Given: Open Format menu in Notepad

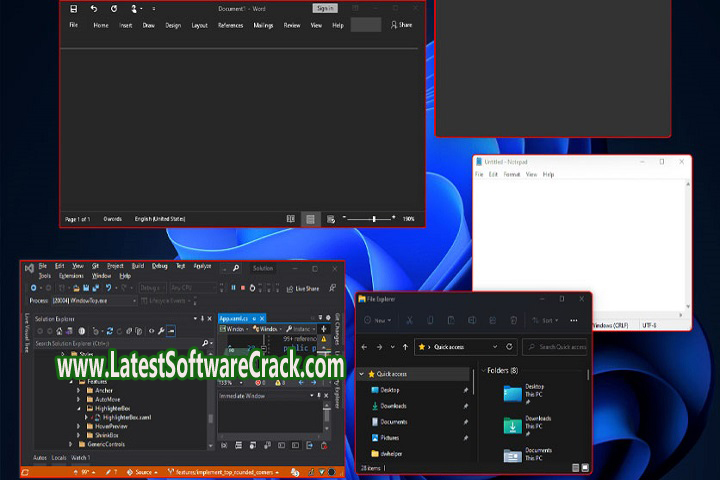Looking at the screenshot, I should (x=512, y=175).
